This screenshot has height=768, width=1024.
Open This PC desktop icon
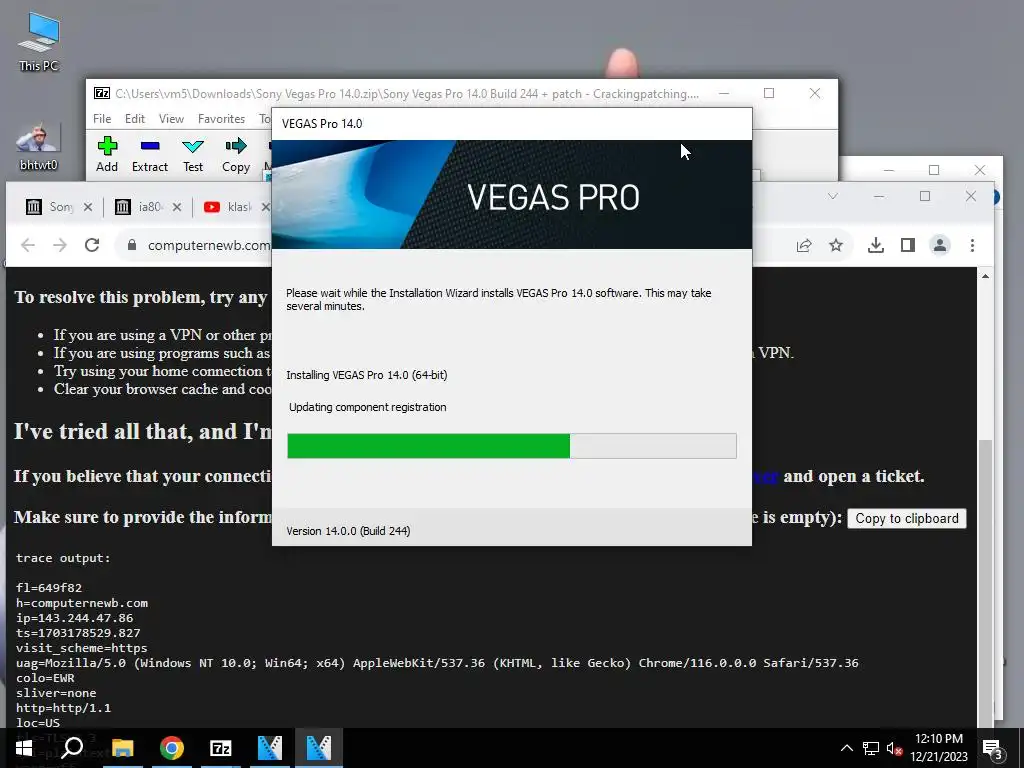[39, 42]
